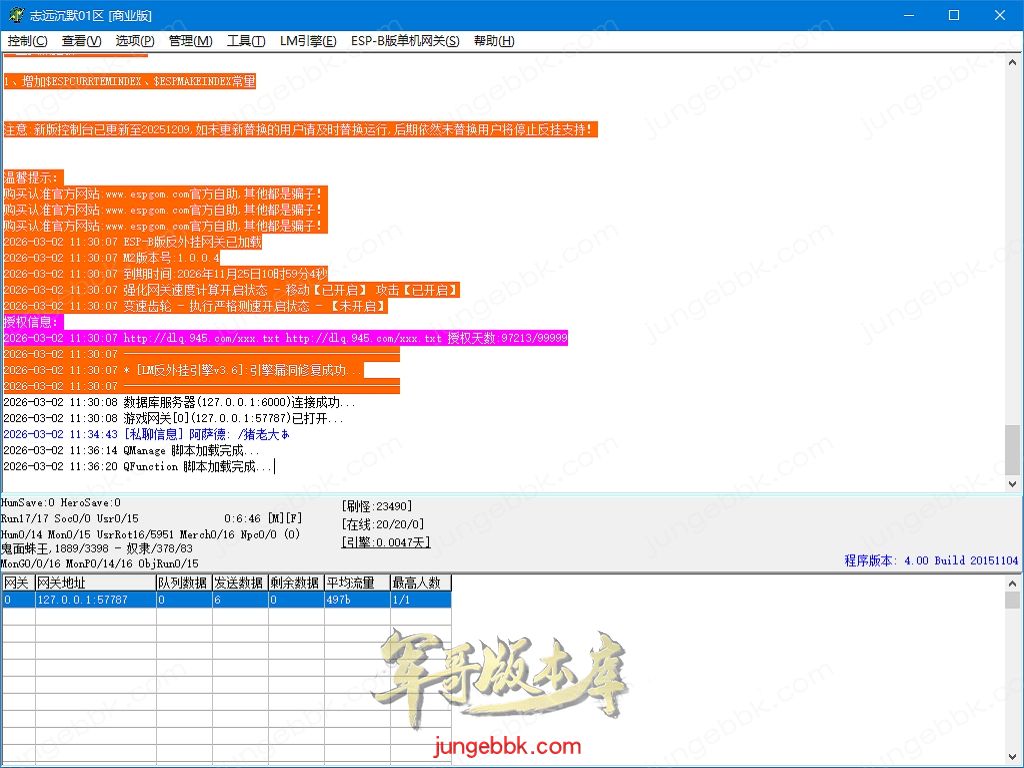Open the 控制(C) menu

point(27,41)
